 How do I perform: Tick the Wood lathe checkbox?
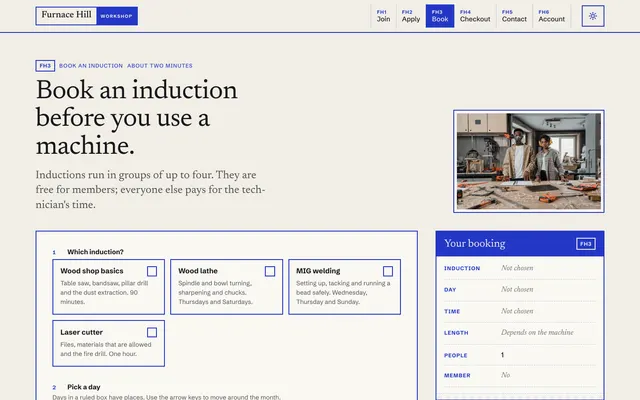point(270,271)
